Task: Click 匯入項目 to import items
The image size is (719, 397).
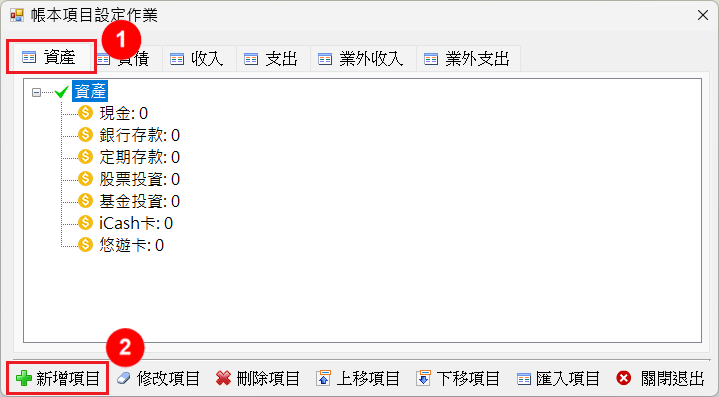Action: pos(558,378)
